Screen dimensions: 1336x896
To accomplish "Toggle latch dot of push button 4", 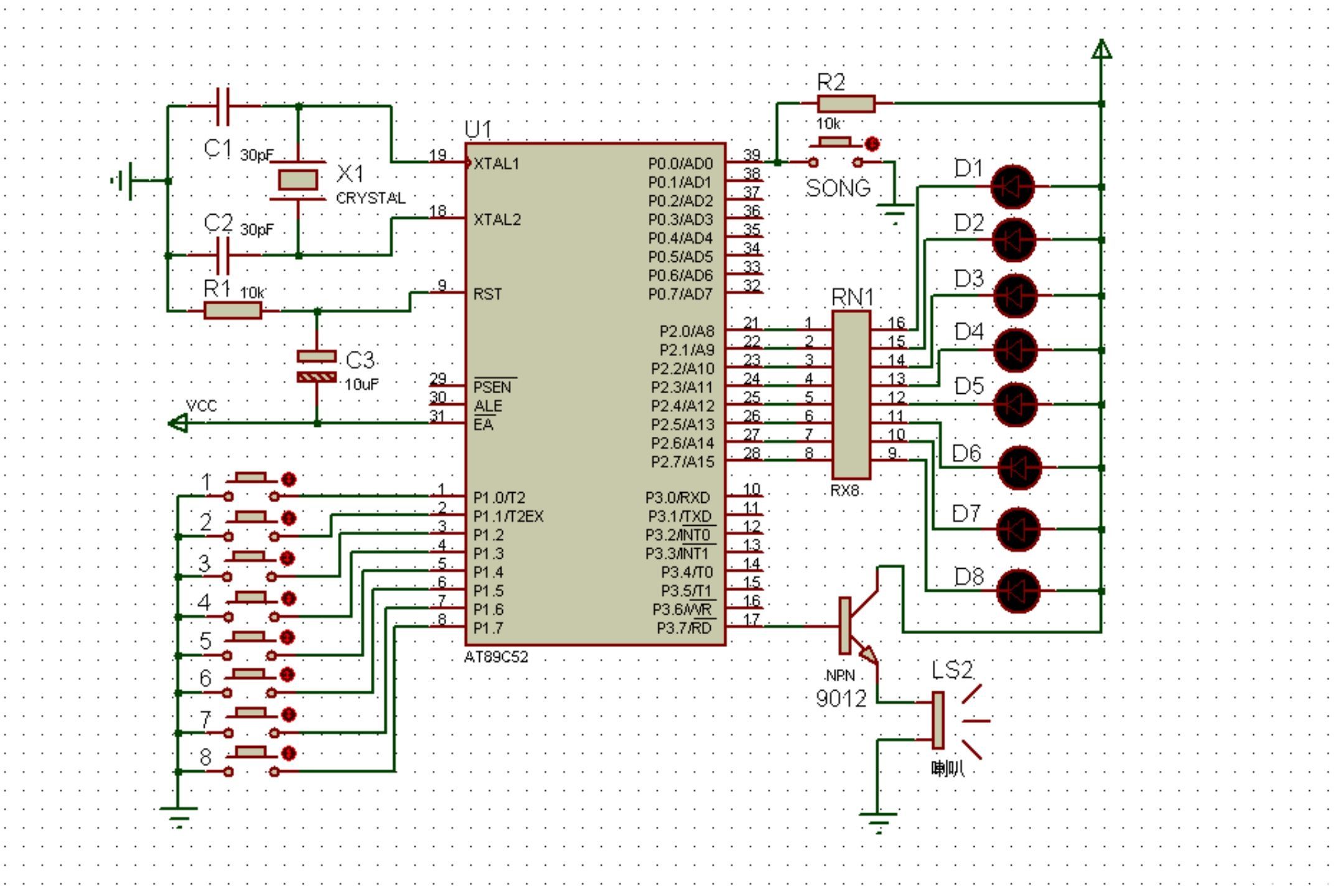I will (288, 599).
